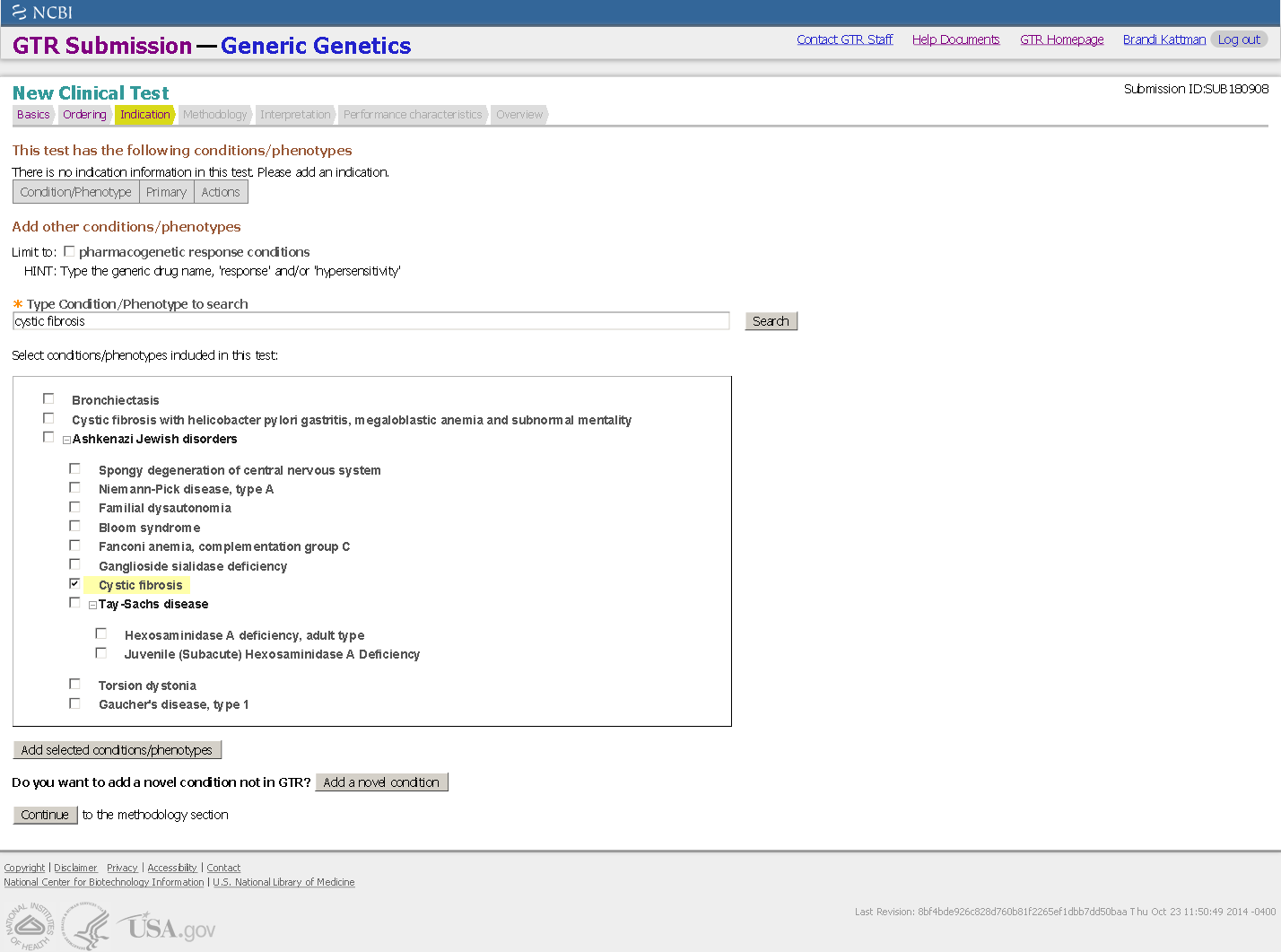Check Juvenile (Subacute) Hexosaminidase A Deficiency checkbox

101,653
